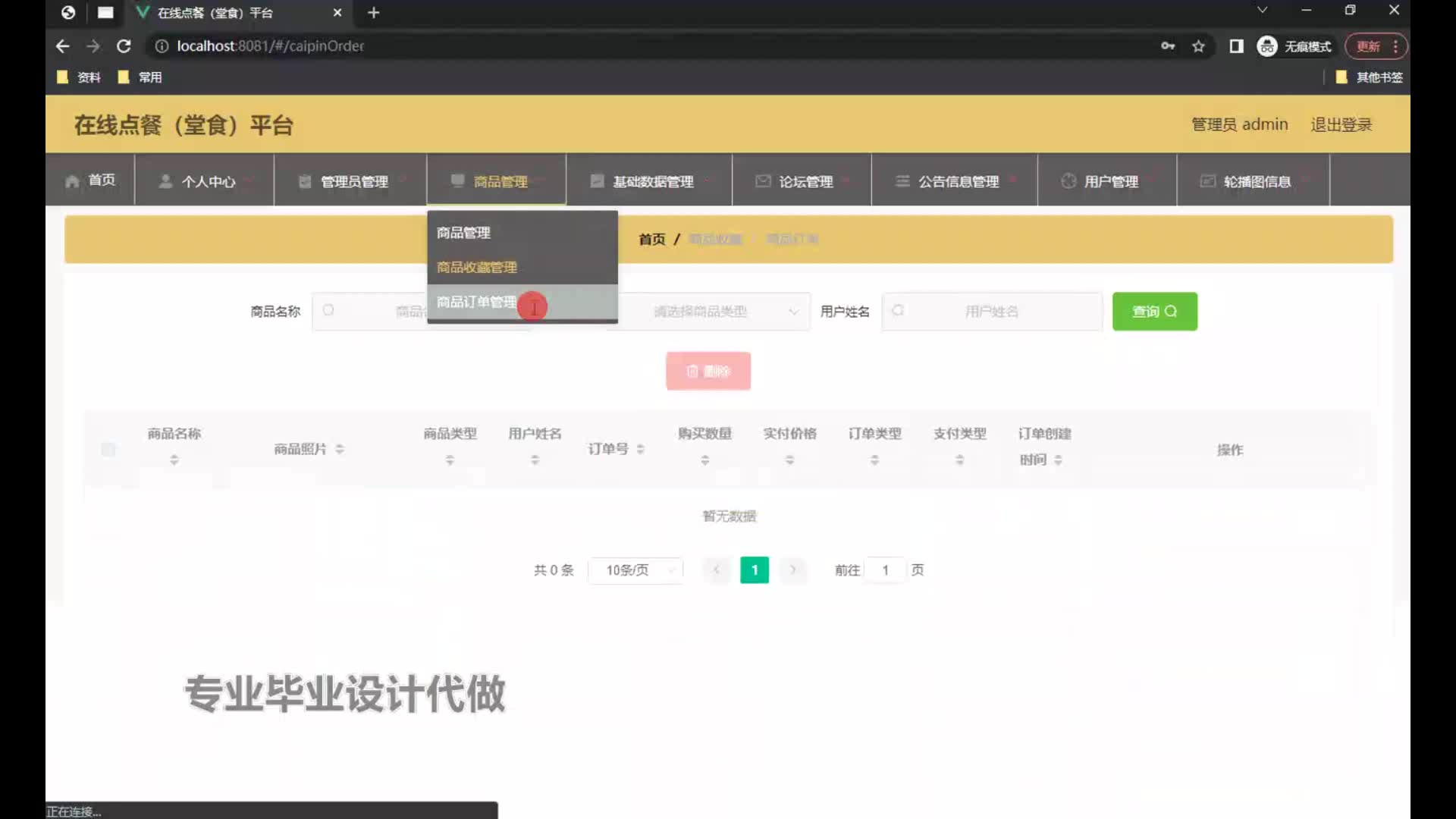Click the person icon beside 个人中心
Screen dimensions: 1456x819
pyautogui.click(x=165, y=181)
